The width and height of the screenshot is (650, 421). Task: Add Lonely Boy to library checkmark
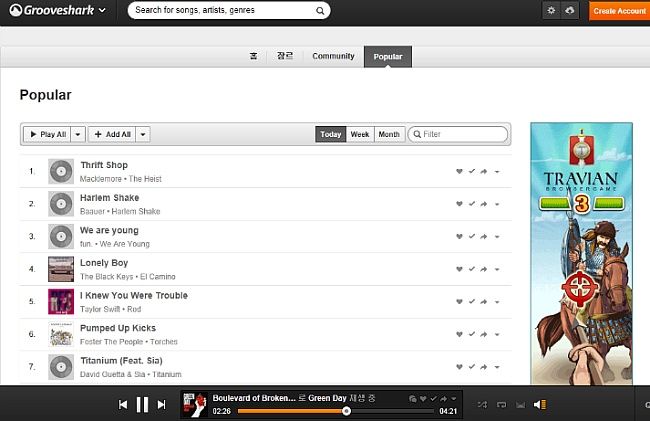pos(472,269)
